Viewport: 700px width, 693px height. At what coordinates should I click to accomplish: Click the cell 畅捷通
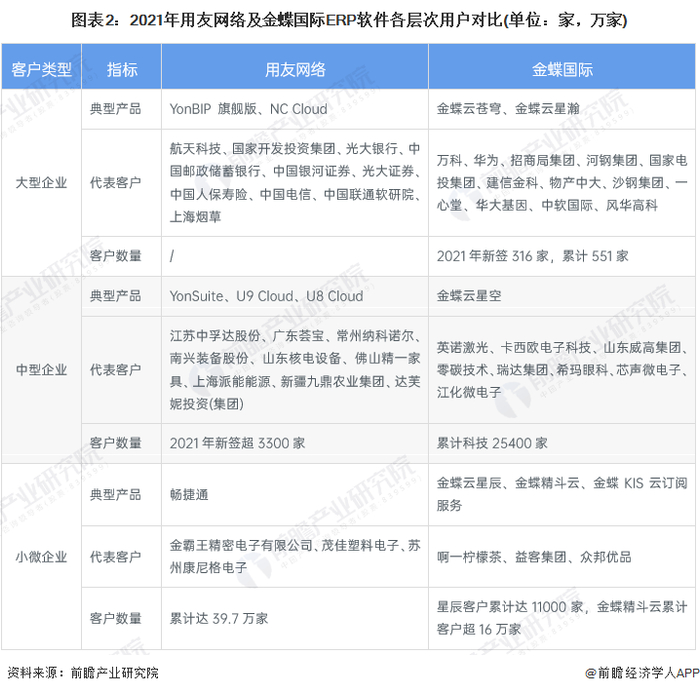point(295,495)
